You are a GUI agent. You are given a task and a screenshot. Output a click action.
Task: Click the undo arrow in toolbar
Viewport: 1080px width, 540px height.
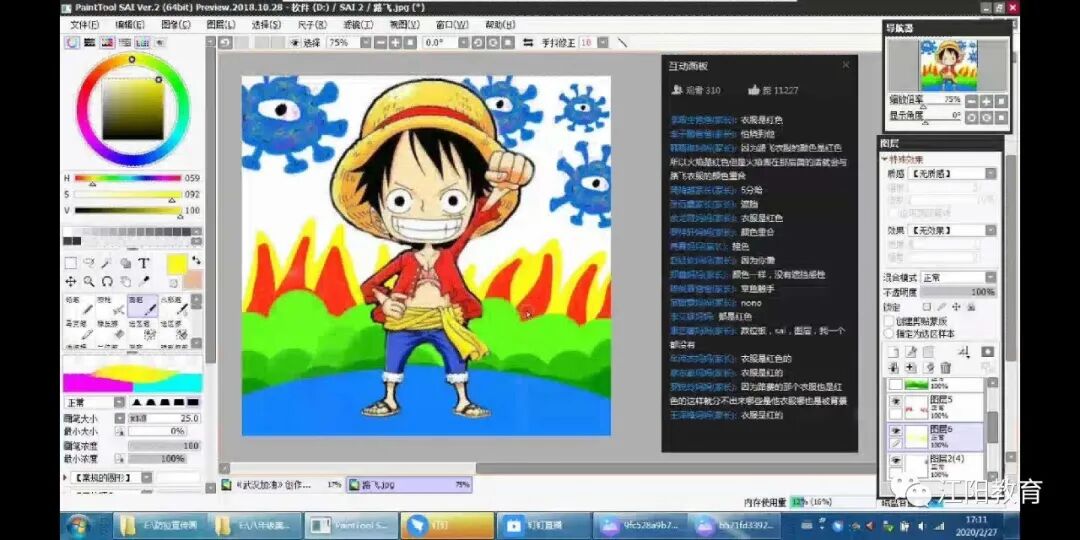tap(225, 42)
